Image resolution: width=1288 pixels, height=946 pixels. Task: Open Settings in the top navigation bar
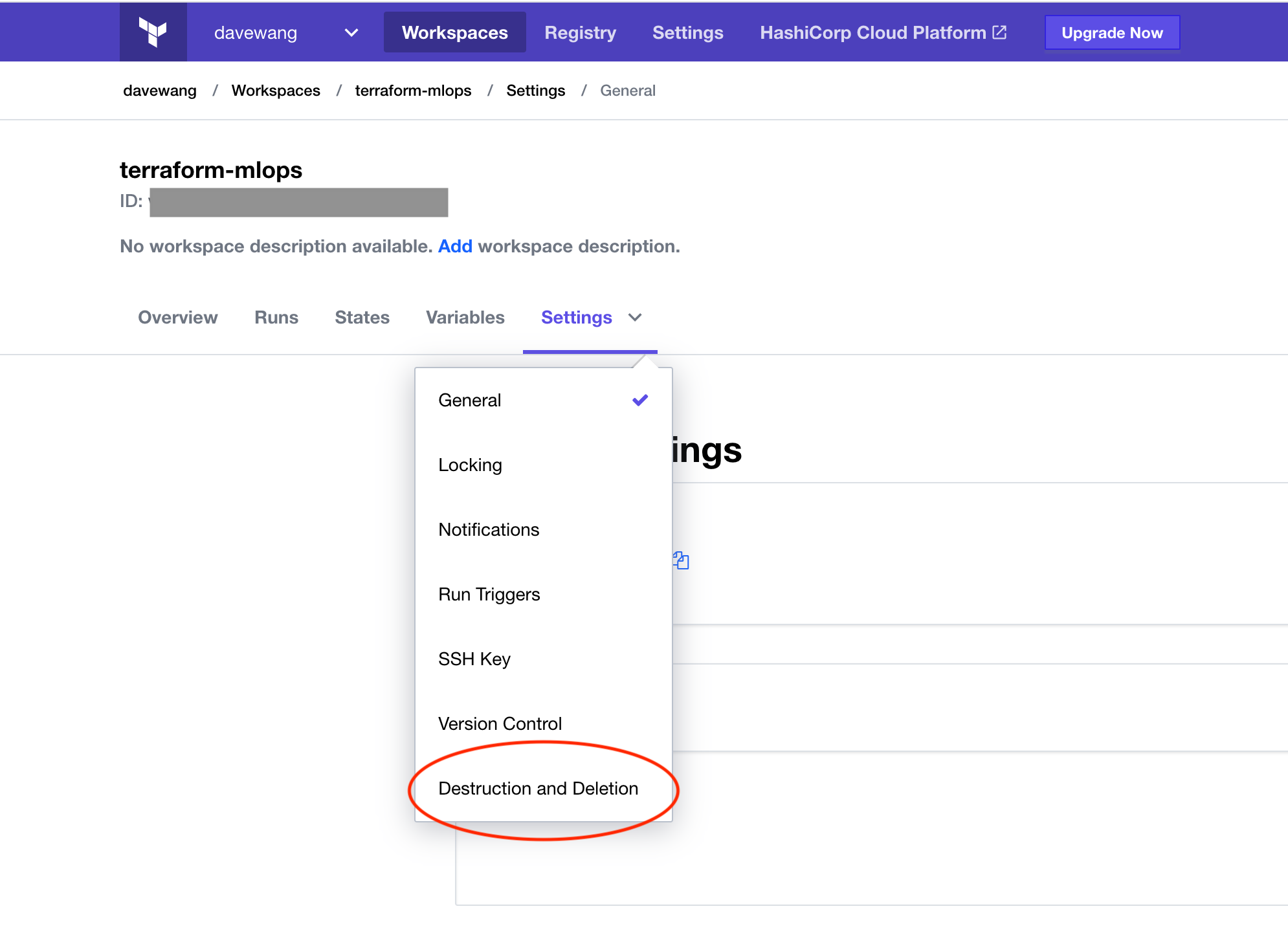[x=688, y=32]
